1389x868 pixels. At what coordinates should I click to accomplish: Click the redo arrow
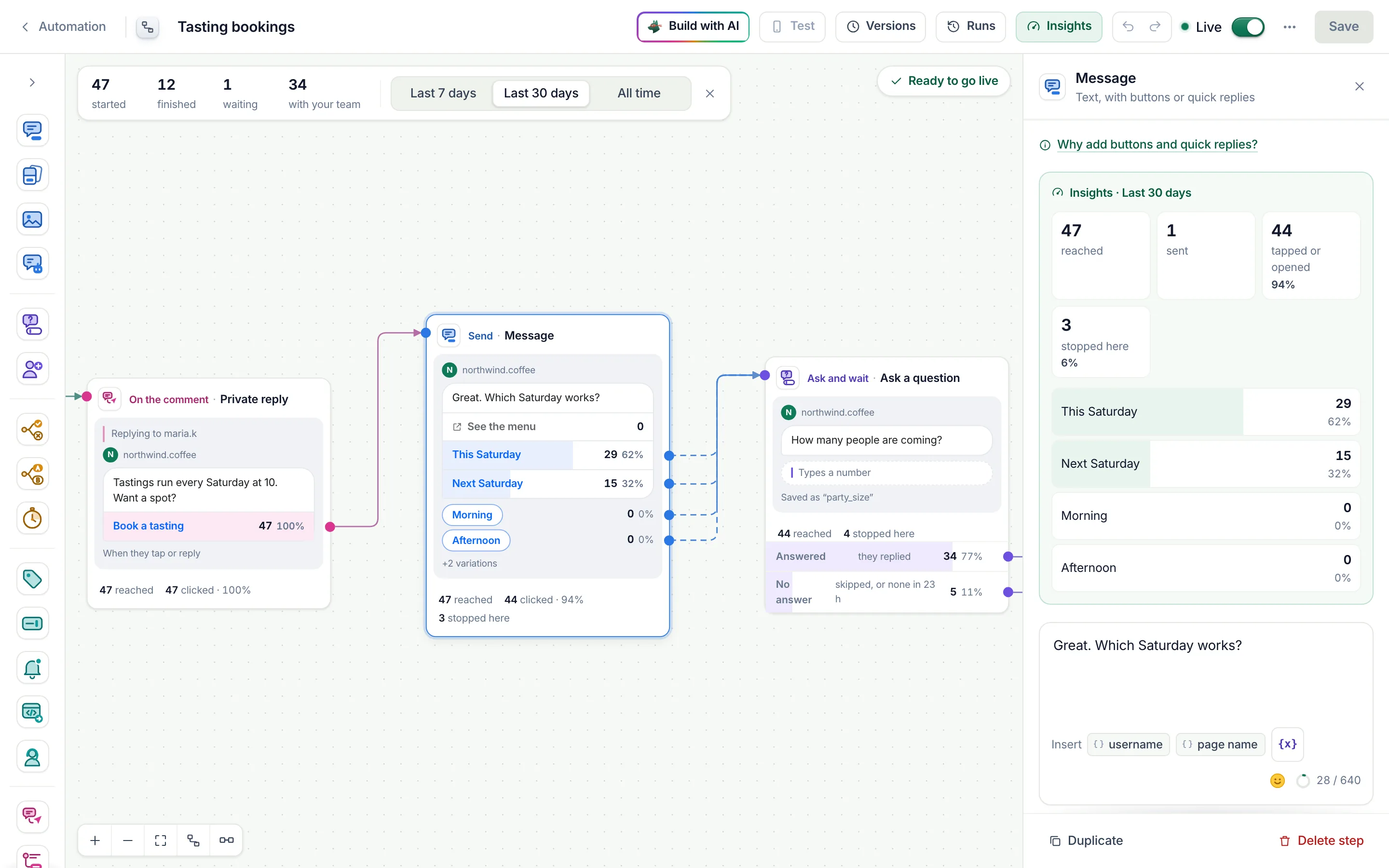point(1156,27)
